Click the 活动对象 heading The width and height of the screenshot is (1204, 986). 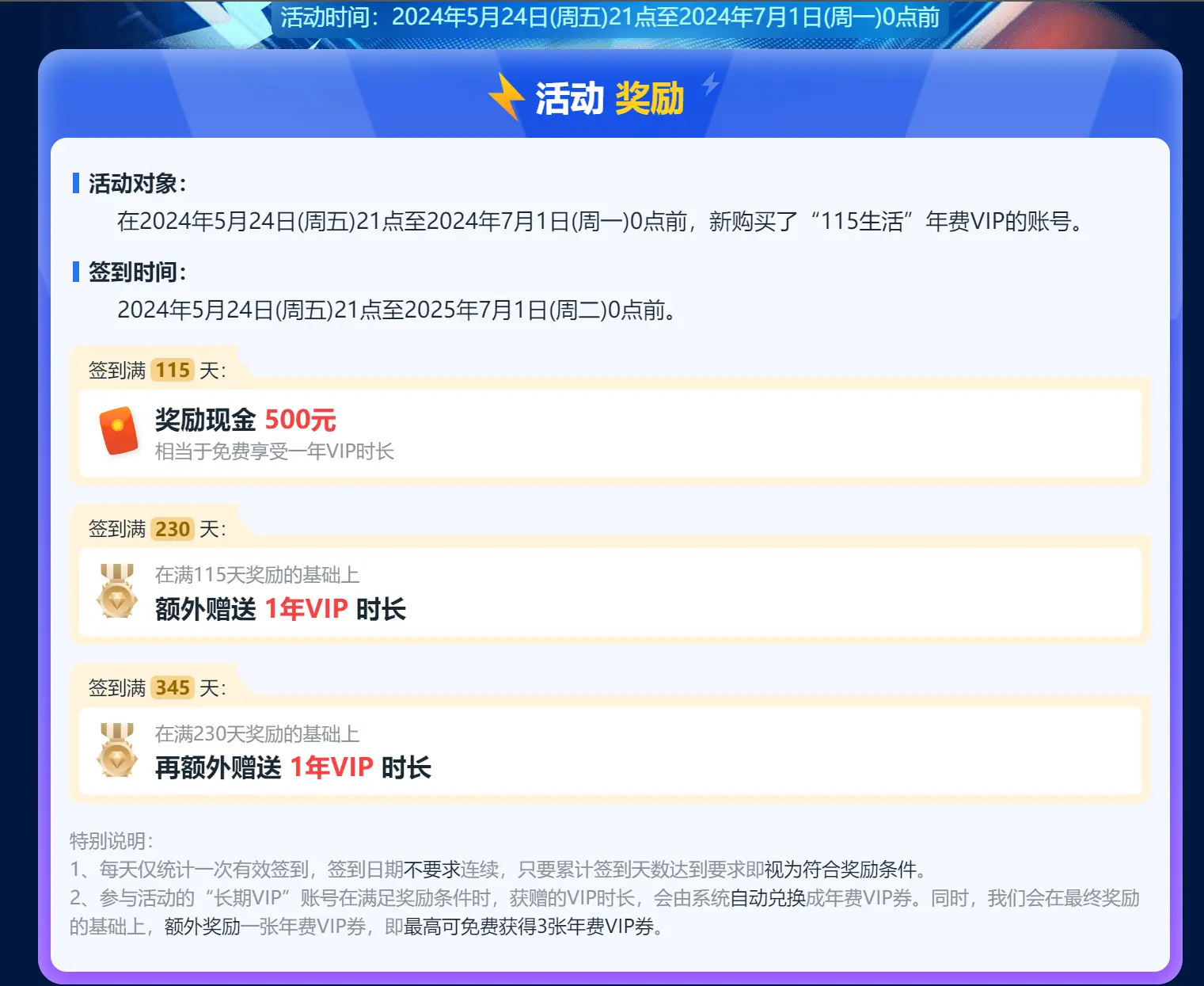tap(138, 184)
